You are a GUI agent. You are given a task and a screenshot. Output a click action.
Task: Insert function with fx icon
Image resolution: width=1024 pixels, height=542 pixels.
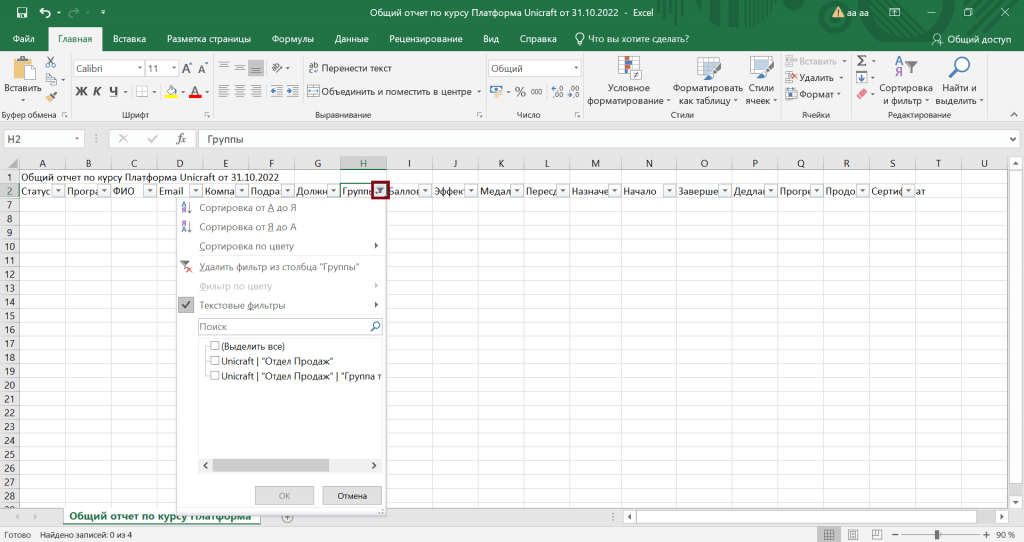click(x=181, y=139)
